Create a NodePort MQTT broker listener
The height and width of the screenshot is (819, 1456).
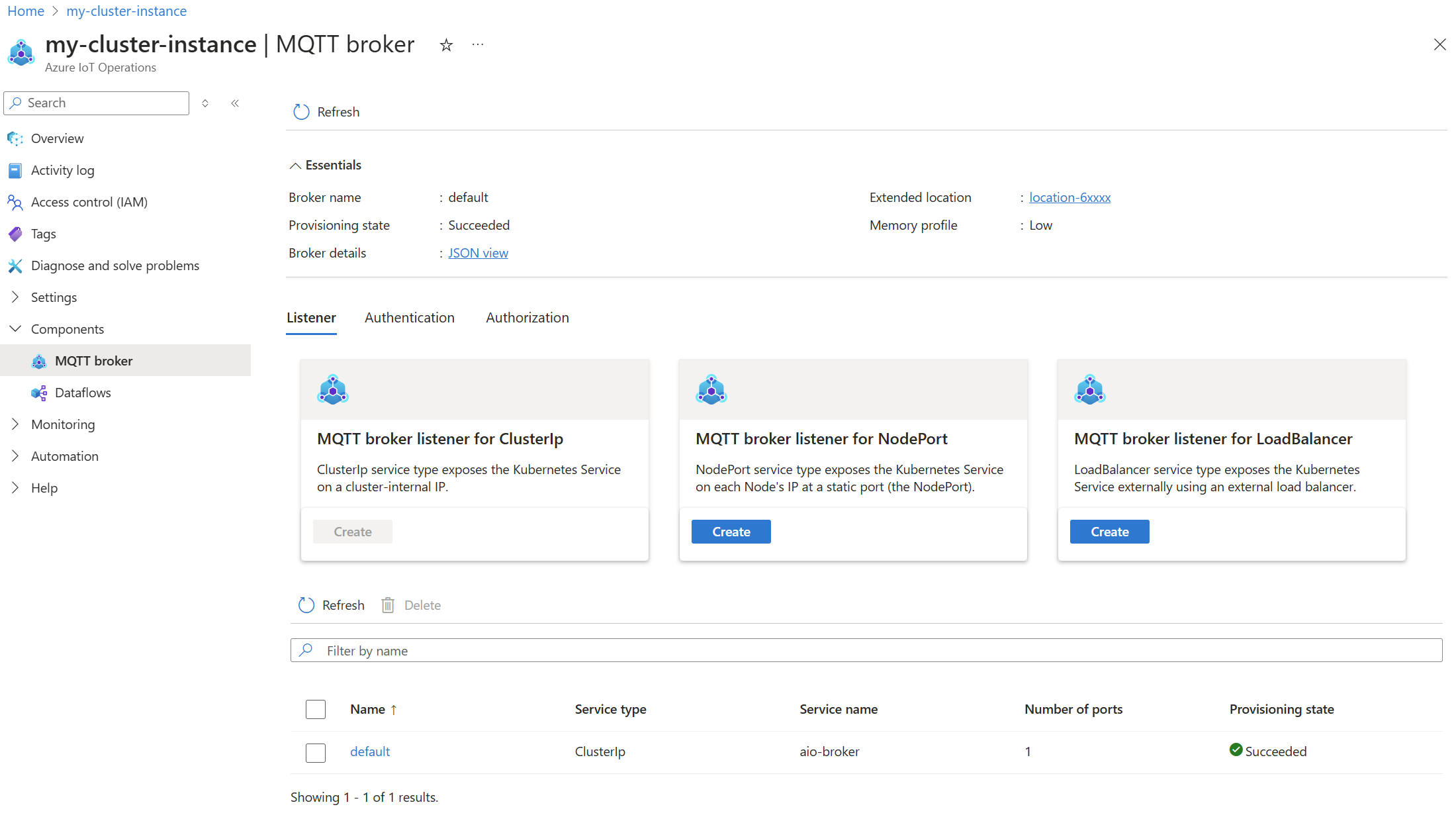pyautogui.click(x=731, y=531)
